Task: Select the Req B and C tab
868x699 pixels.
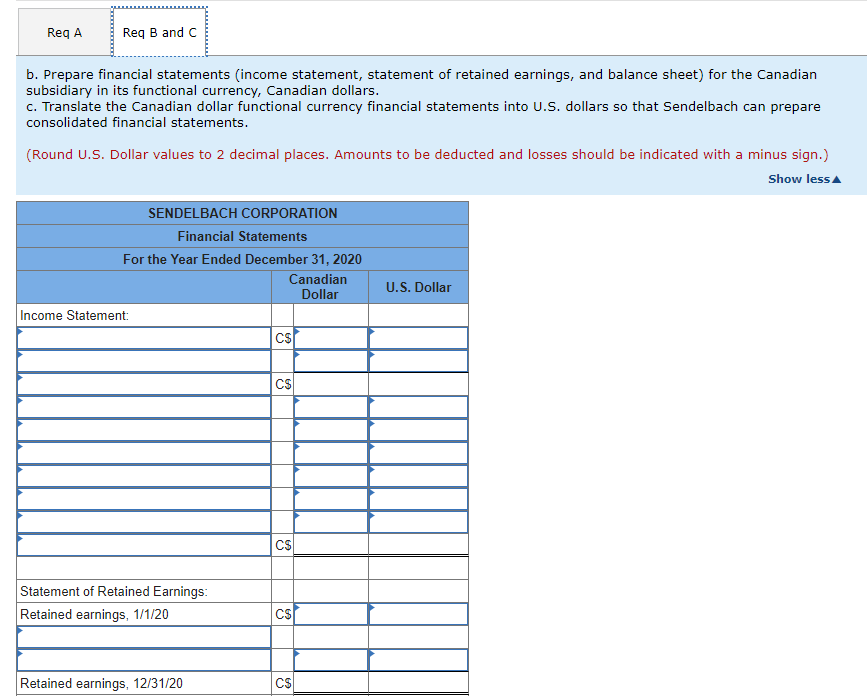Action: [x=159, y=32]
